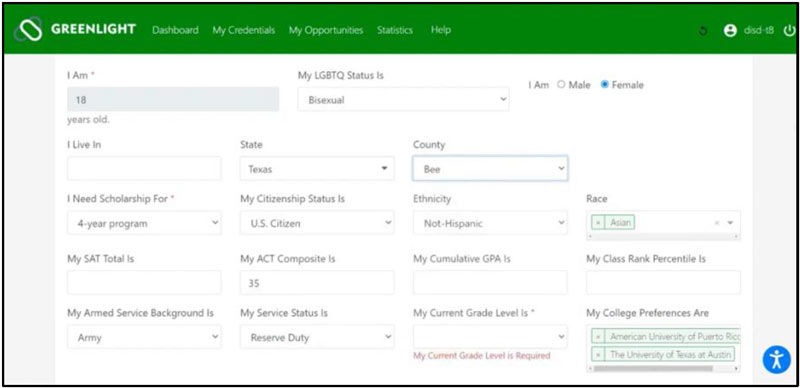Clear all Race selections
This screenshot has width=800, height=388.
716,223
